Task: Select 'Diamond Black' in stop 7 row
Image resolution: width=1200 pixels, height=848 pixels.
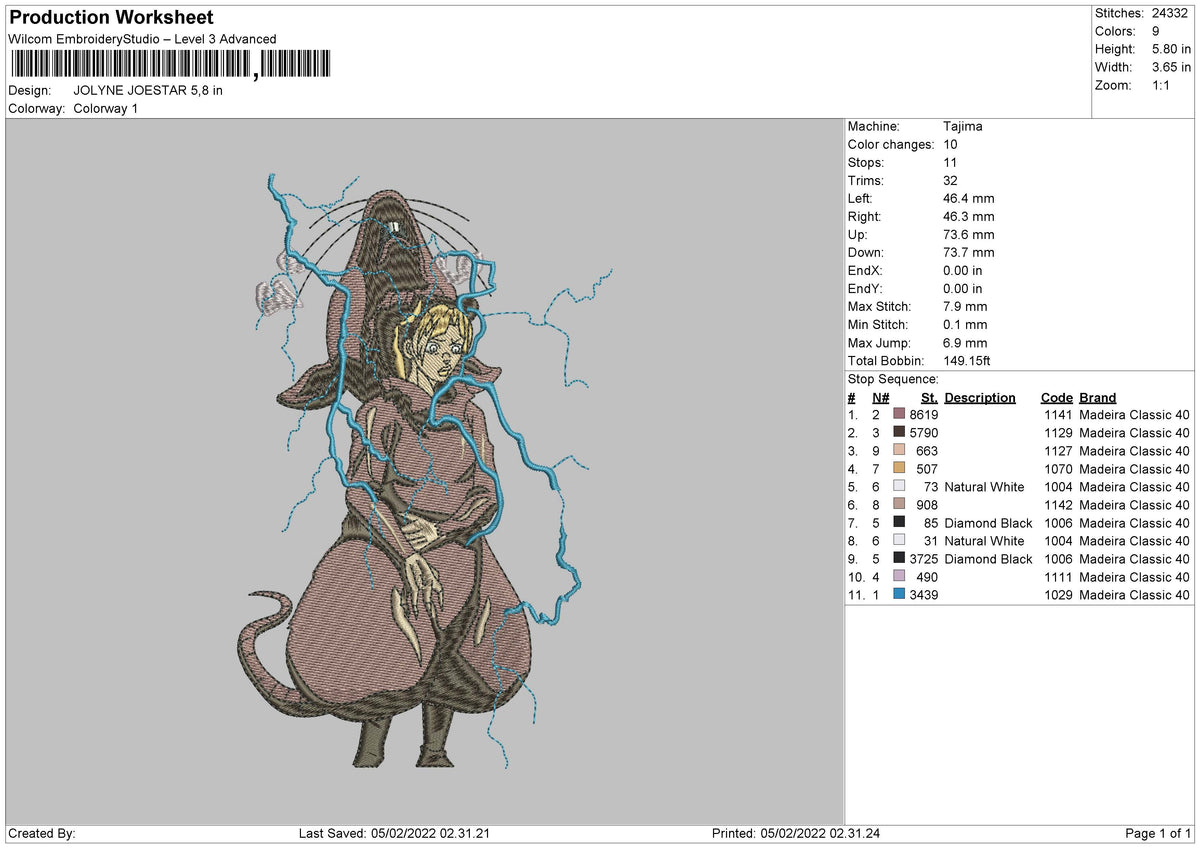Action: click(988, 522)
